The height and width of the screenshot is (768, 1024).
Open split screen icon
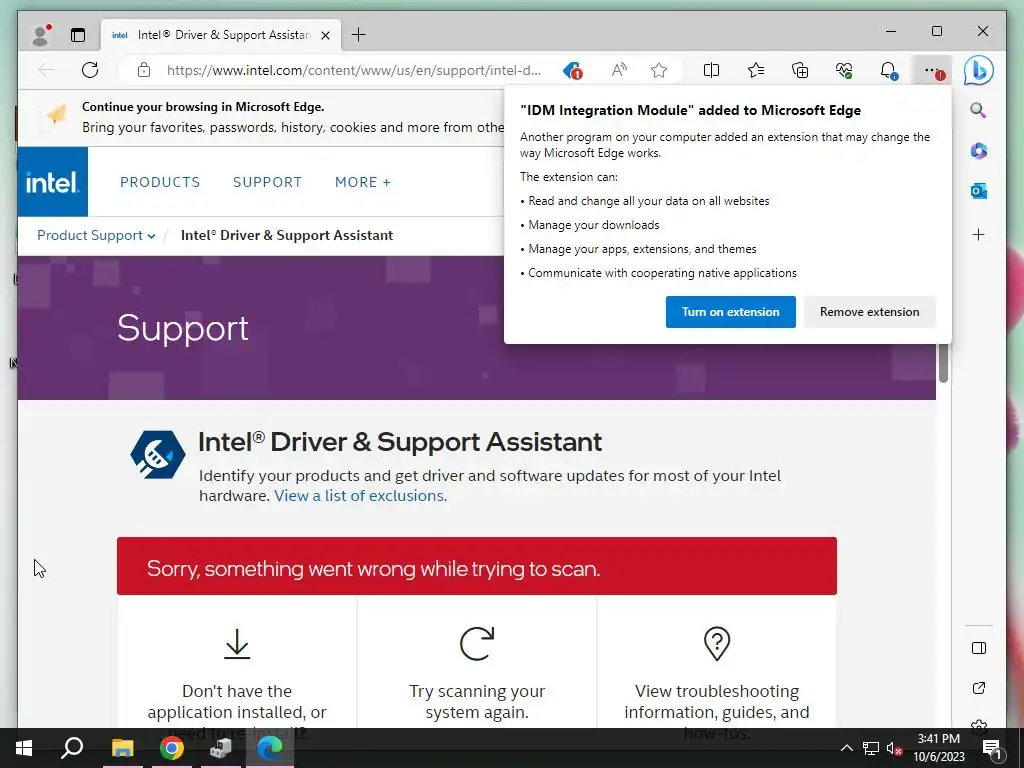pos(711,70)
